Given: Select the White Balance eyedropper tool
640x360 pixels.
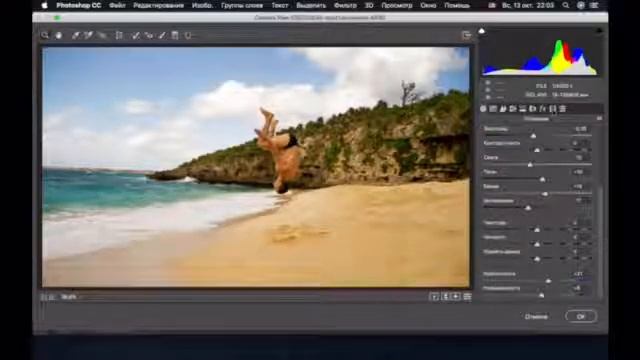Looking at the screenshot, I should click(75, 36).
